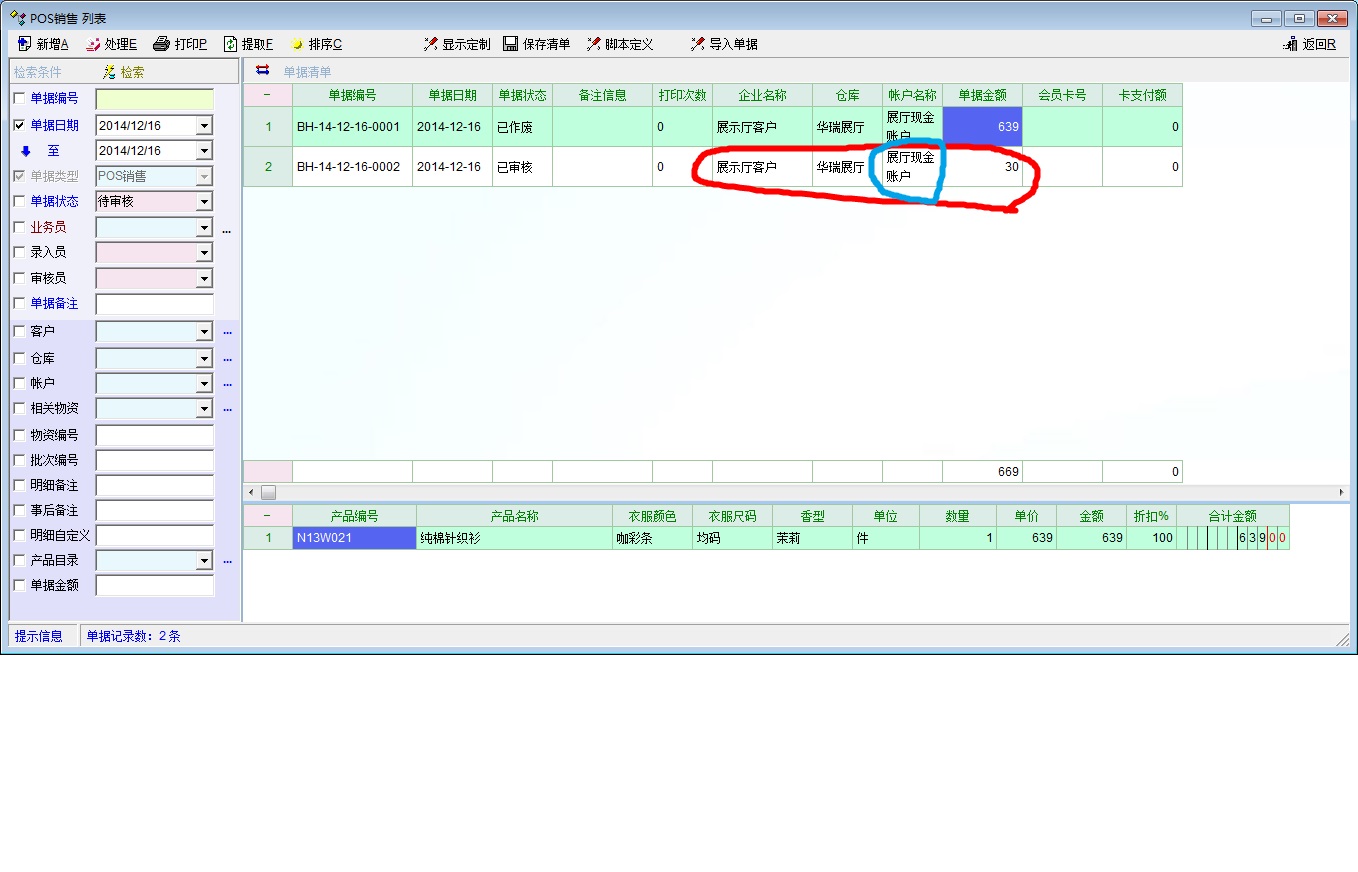The image size is (1358, 872).
Task: Click the 处理E (Process) toolbar icon
Action: (93, 44)
